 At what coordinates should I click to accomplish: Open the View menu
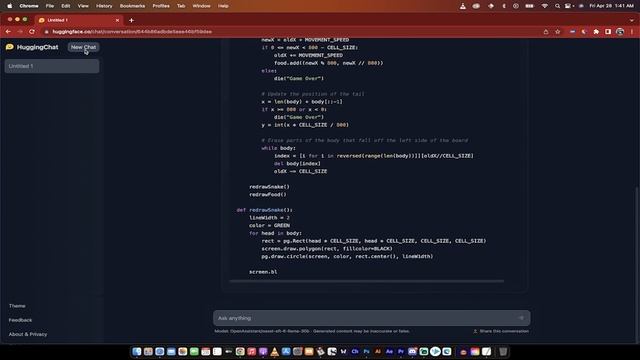coord(83,6)
